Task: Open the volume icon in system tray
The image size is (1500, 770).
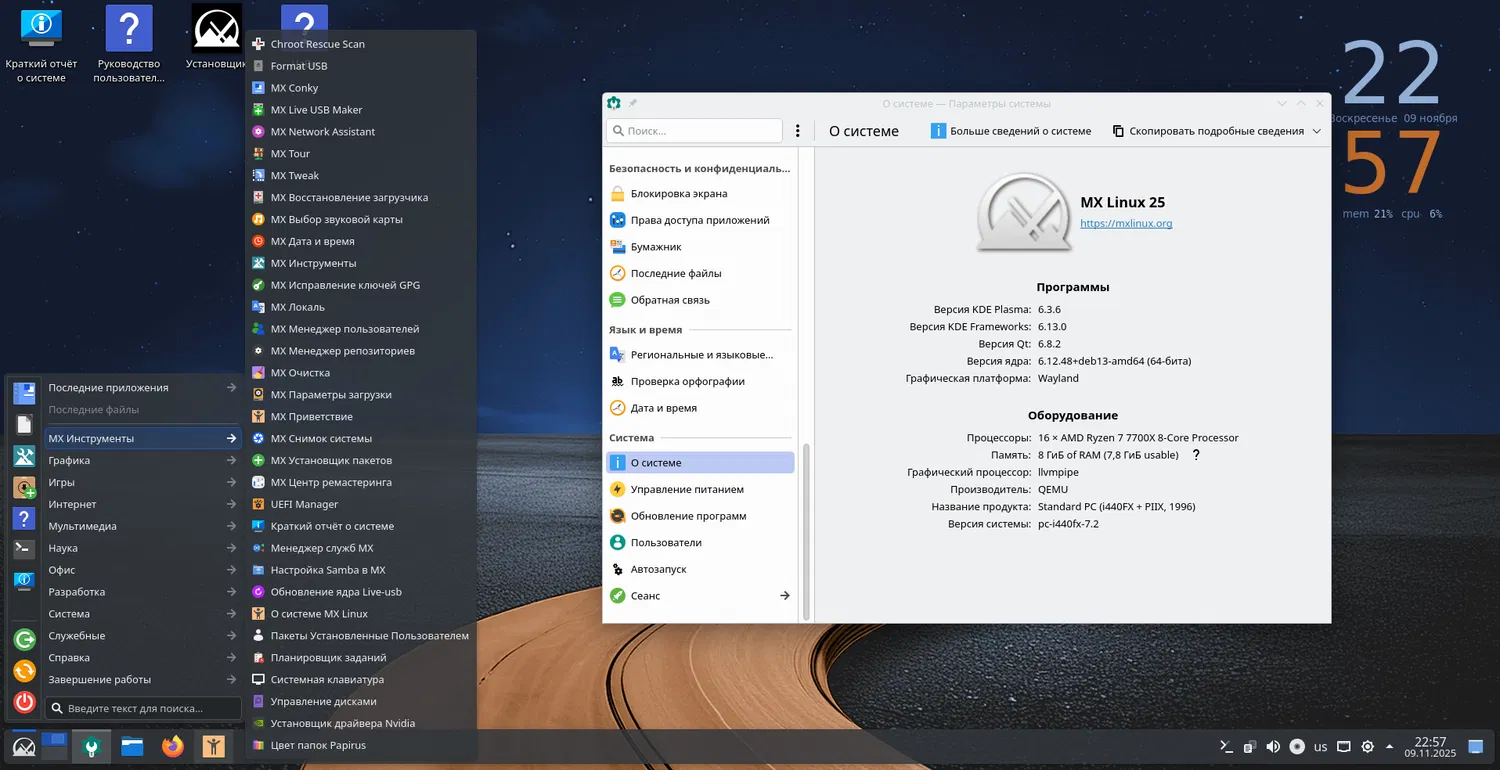Action: coord(1273,747)
